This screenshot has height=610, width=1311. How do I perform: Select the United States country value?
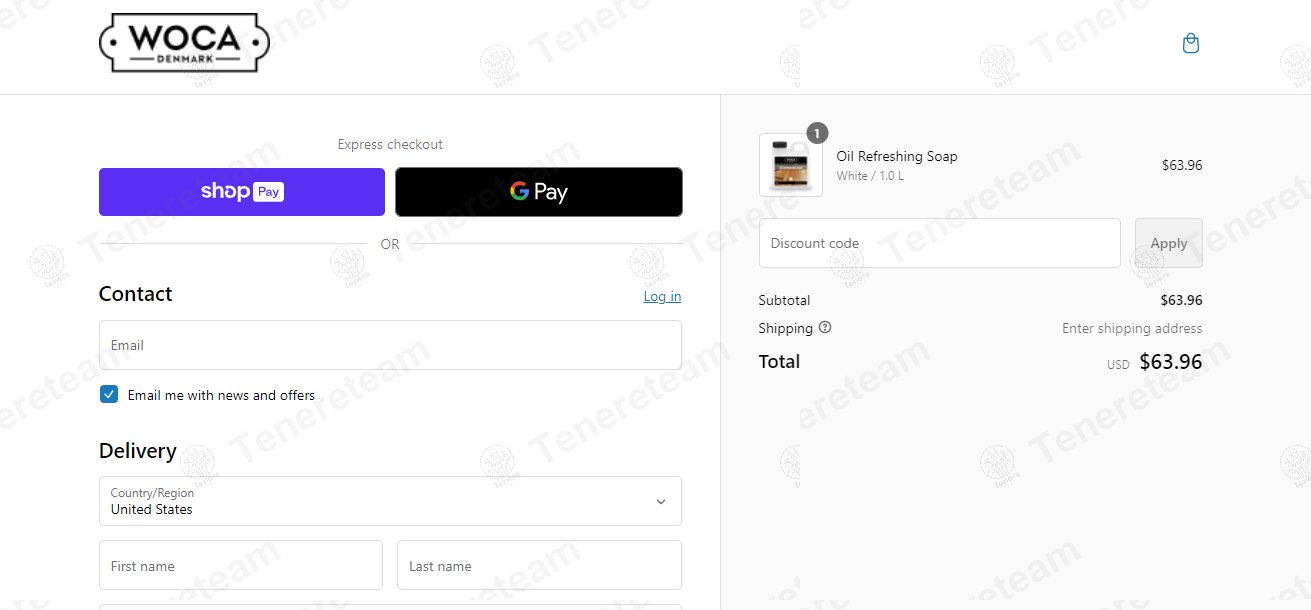click(x=152, y=509)
